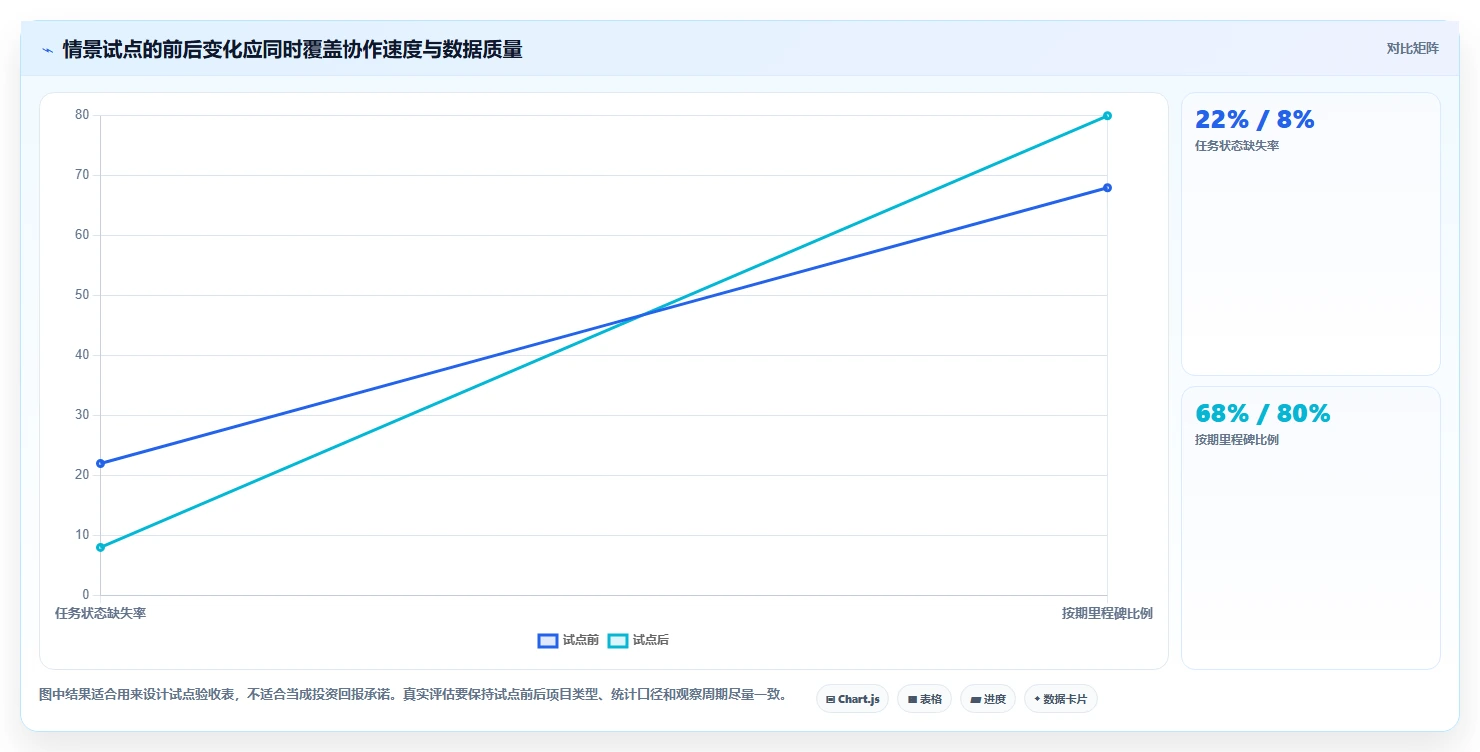Click the y-axis value 0
This screenshot has width=1480, height=752.
pyautogui.click(x=86, y=595)
